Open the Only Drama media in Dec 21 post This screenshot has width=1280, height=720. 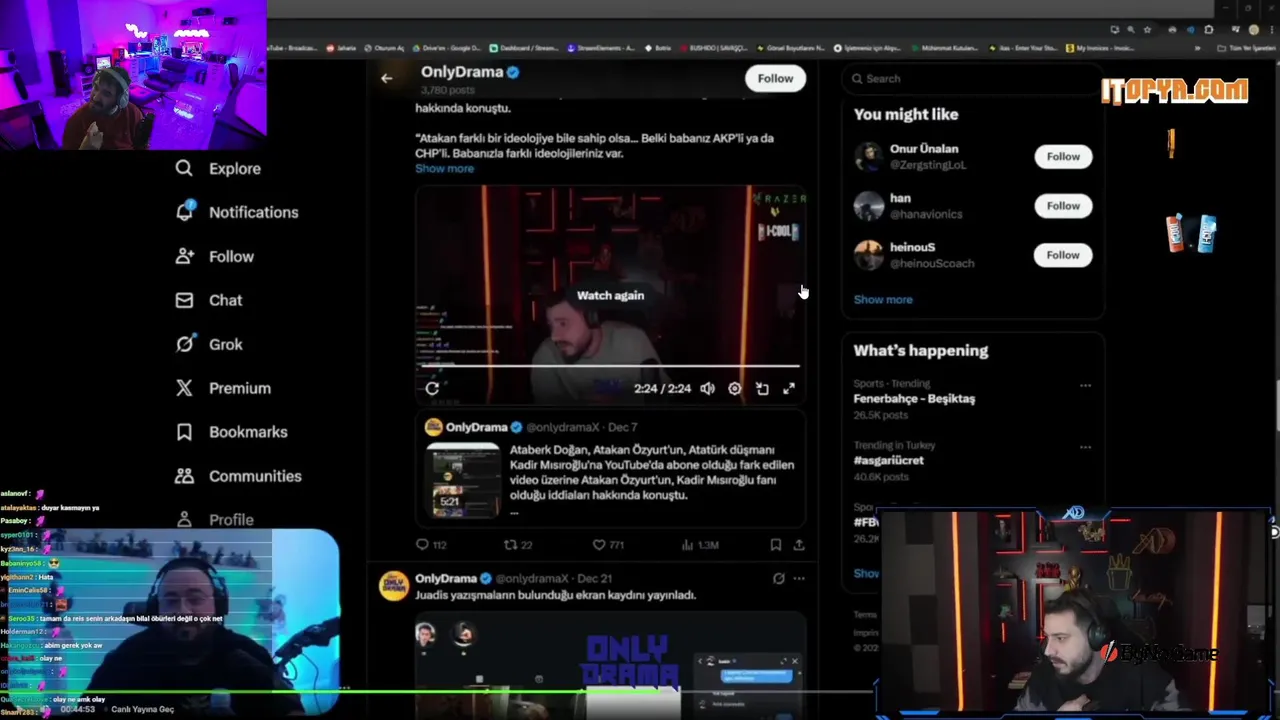(610, 665)
